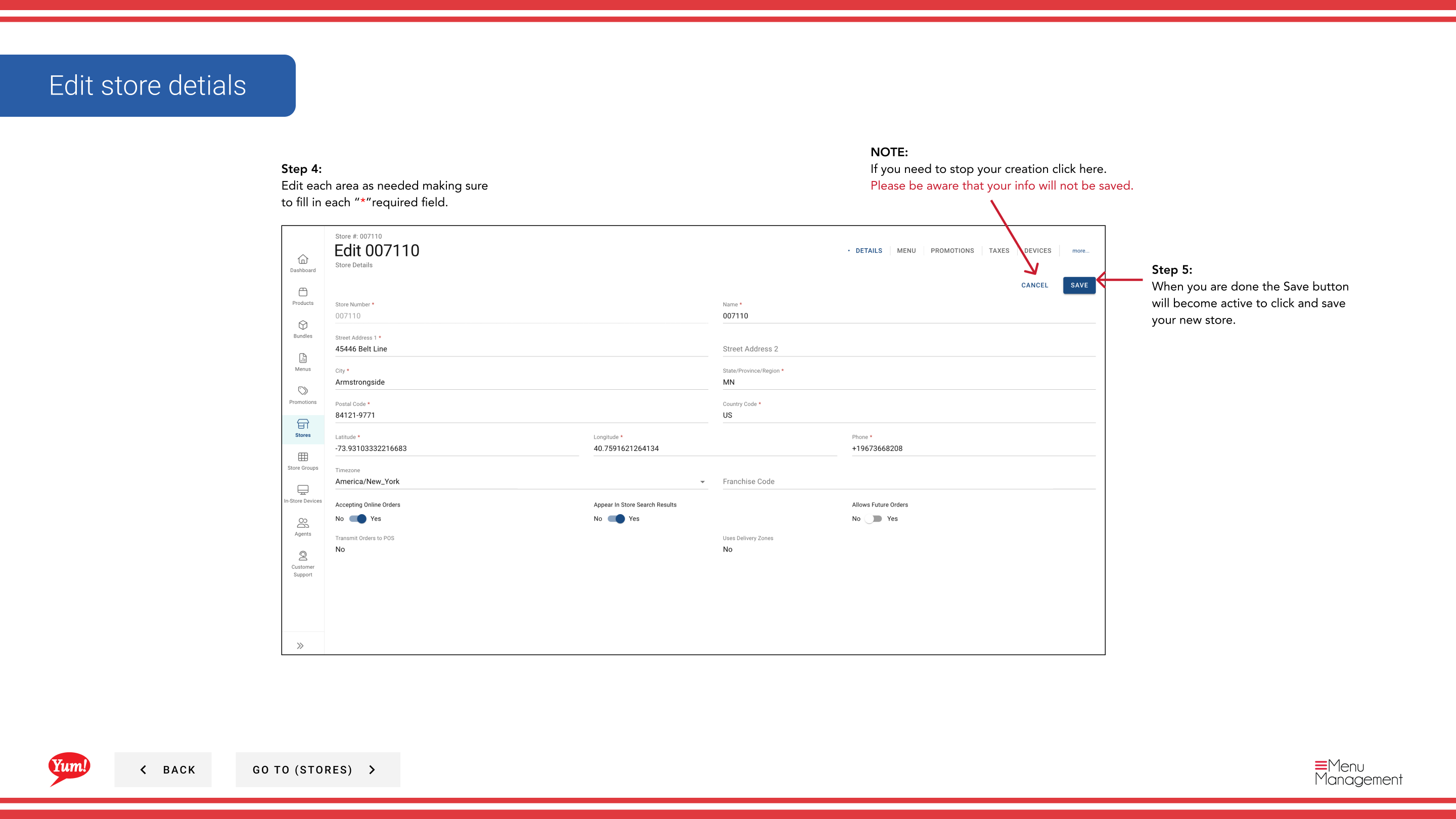Image resolution: width=1456 pixels, height=819 pixels.
Task: Click the GO TO (STORES) button
Action: coord(317,769)
